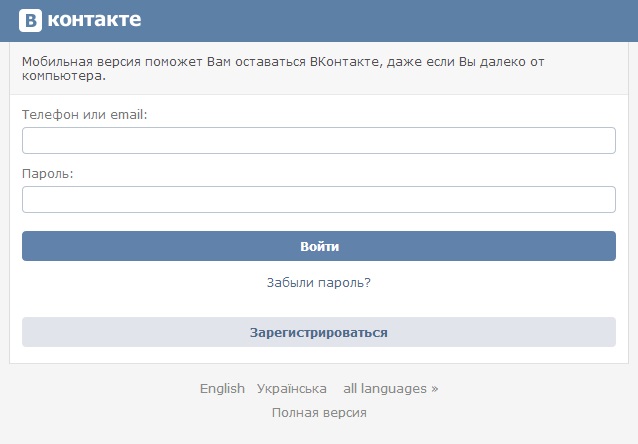Screen dimensions: 638x444
Task: Click the контакте header wordmark
Action: [94, 20]
